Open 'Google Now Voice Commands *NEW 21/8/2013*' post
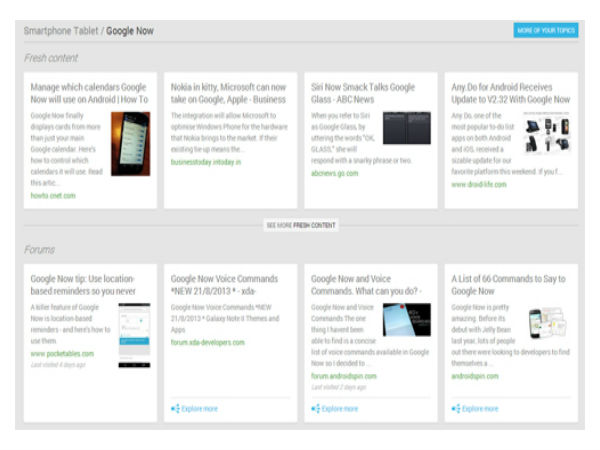This screenshot has width=600, height=450. (224, 285)
